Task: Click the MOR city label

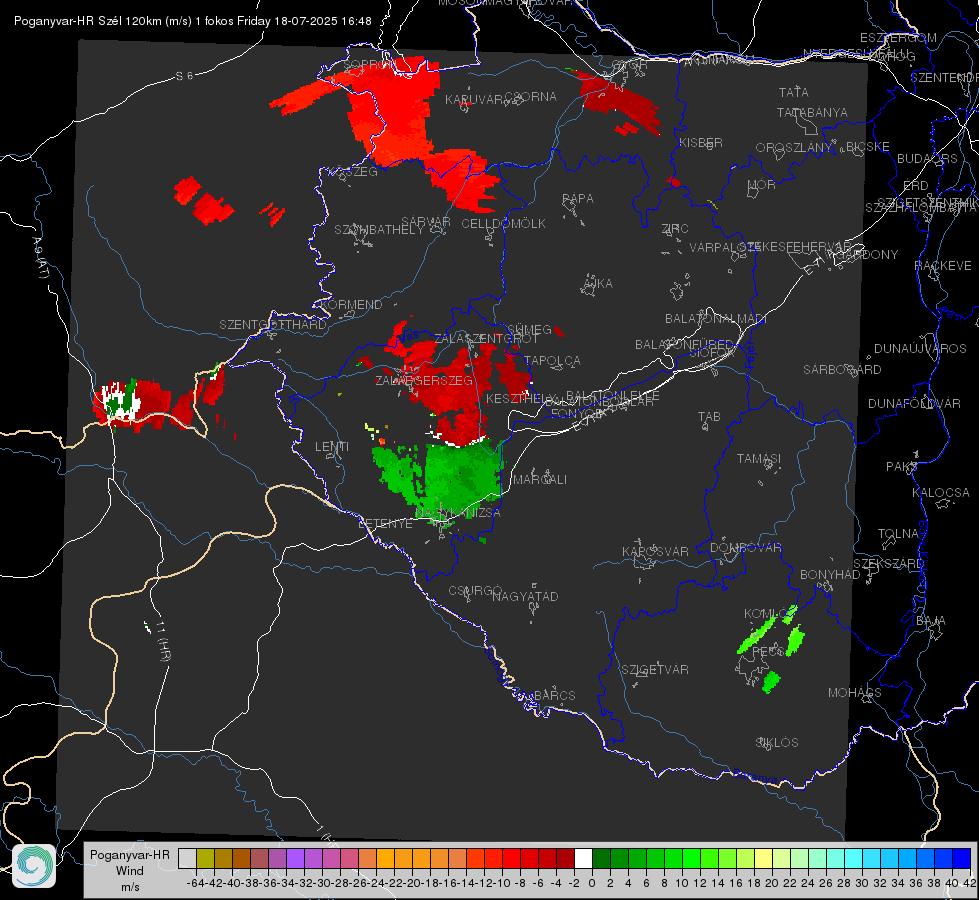Action: [762, 185]
